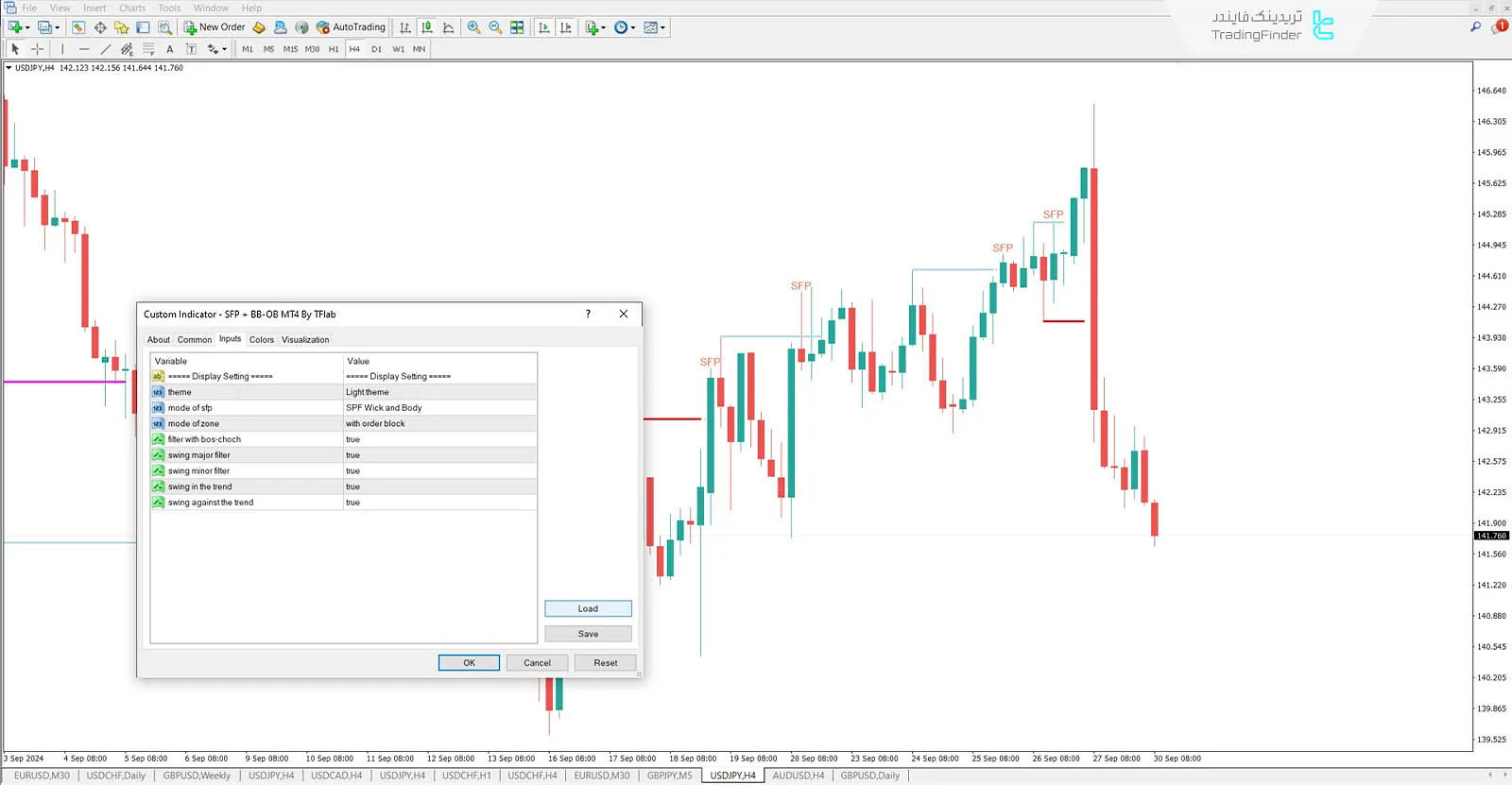Select the horizontal line drawing tool
Screen dimensions: 1512x785
click(84, 49)
